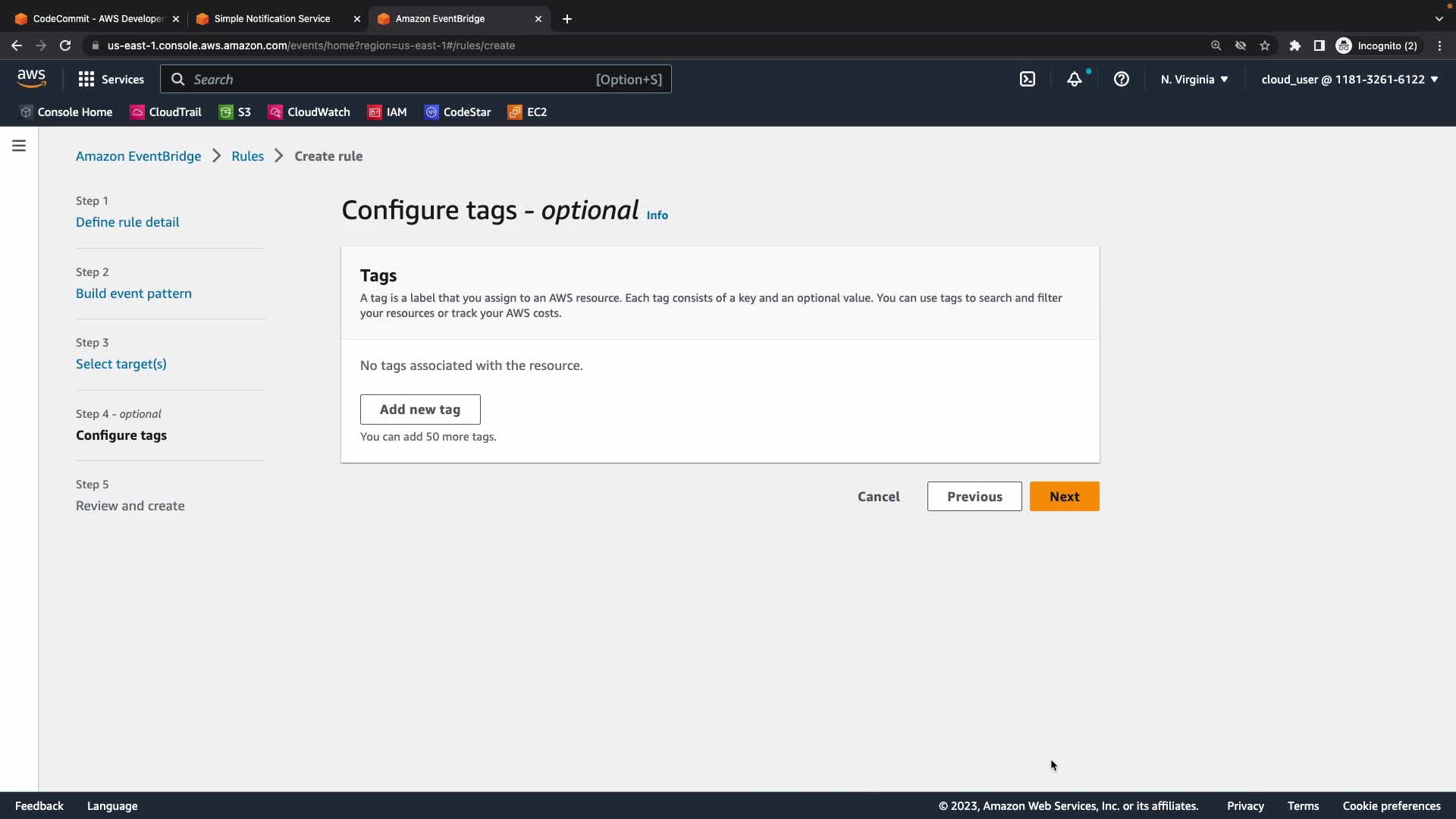Switch to the CodeCommit browser tab
The width and height of the screenshot is (1456, 819).
coord(97,19)
